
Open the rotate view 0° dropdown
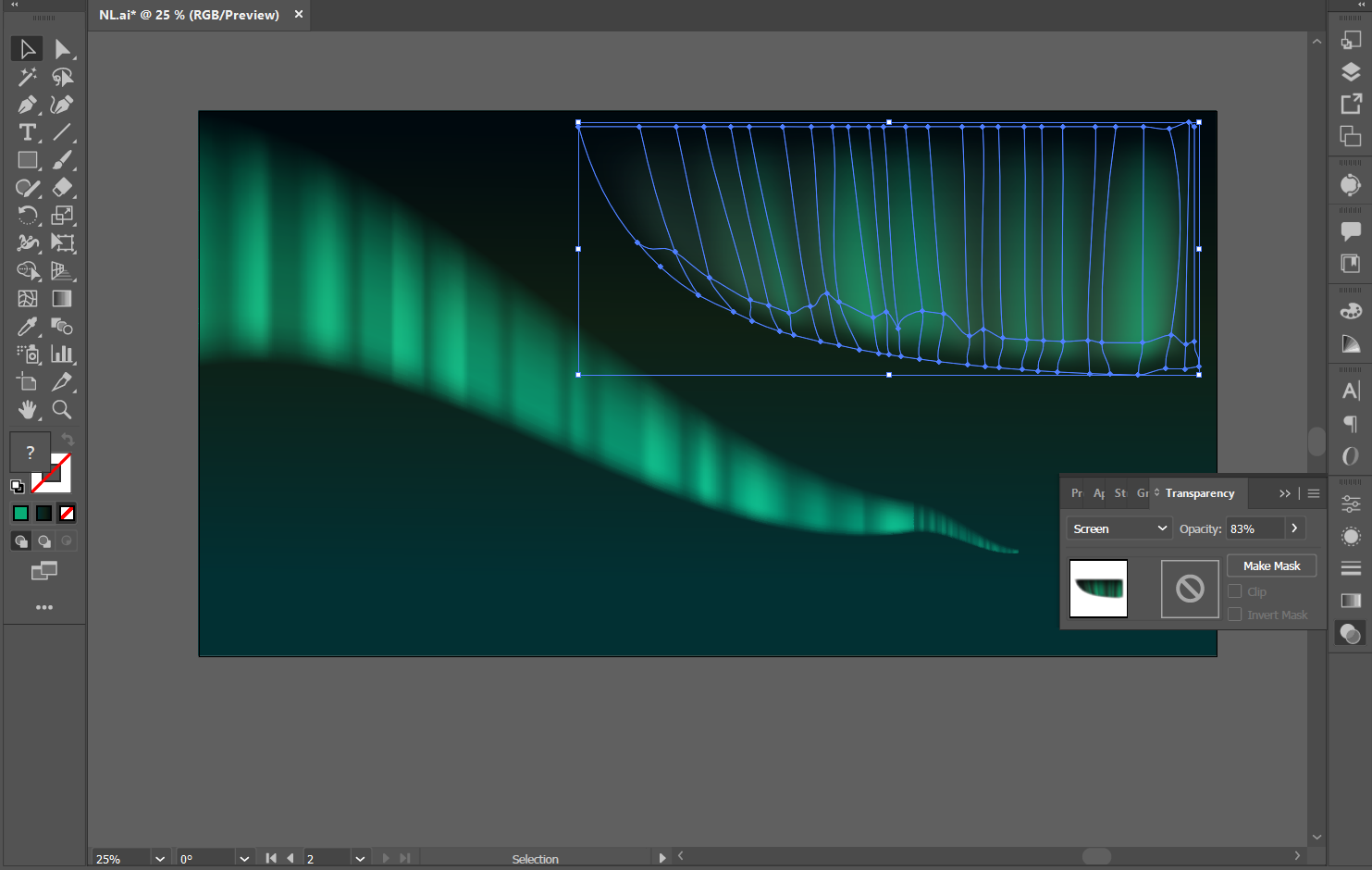point(244,859)
